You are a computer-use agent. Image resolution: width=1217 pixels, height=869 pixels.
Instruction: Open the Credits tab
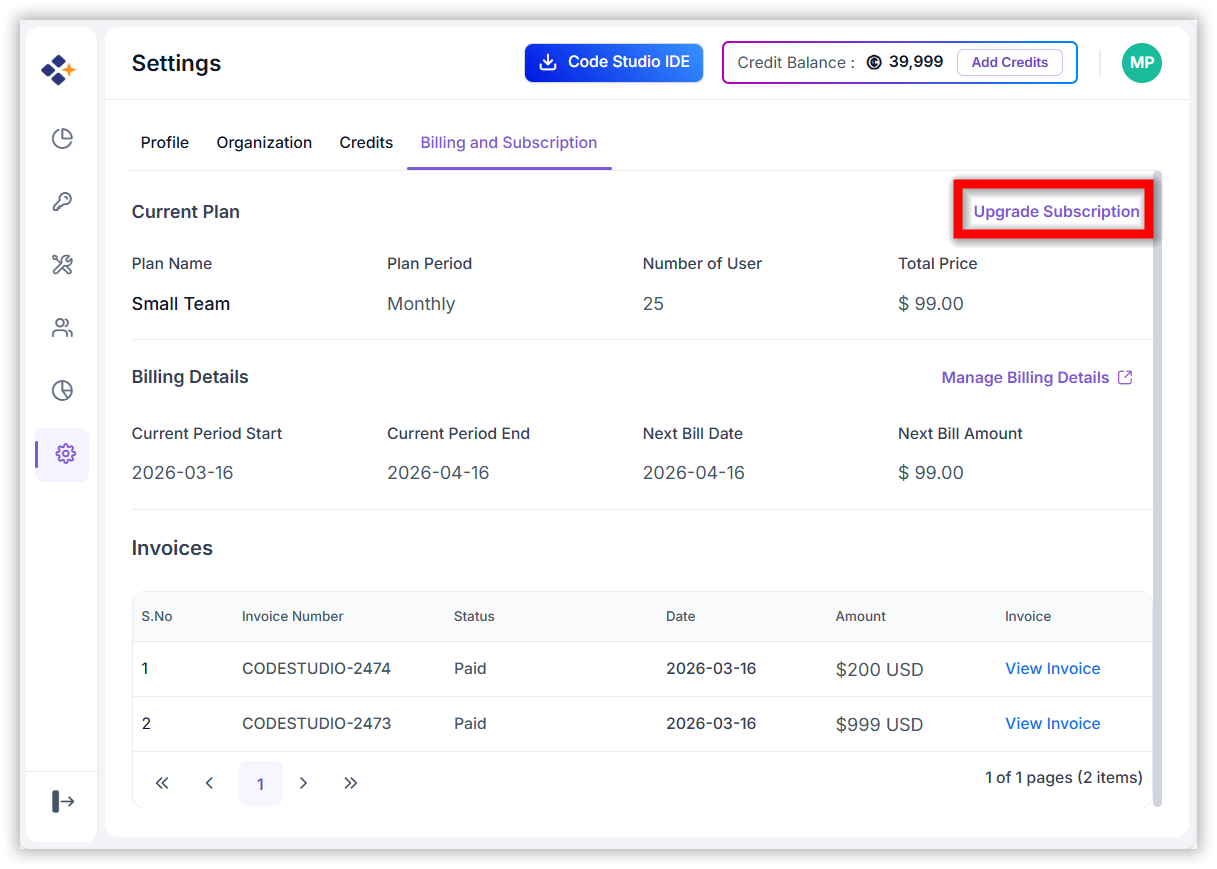pos(366,143)
